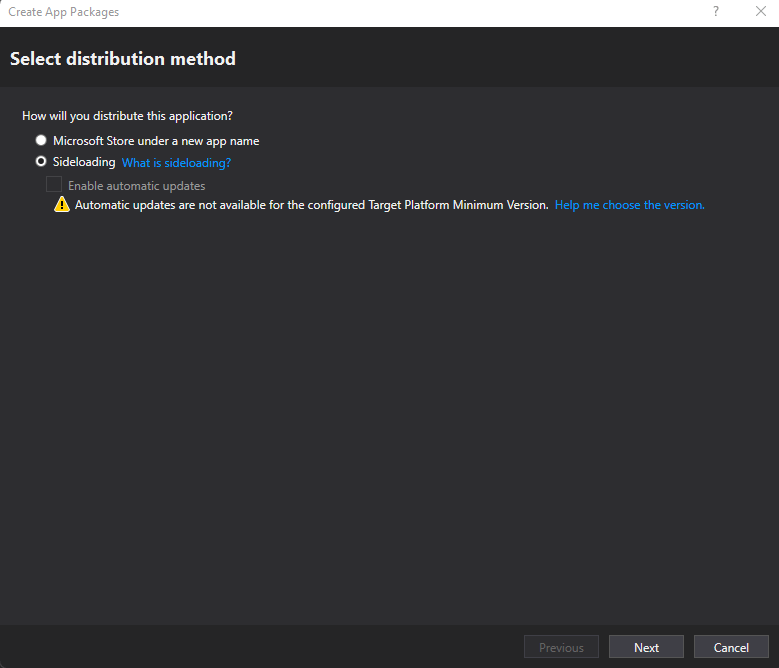
Task: Click 'Microsoft Store under a new app name' label
Action: 156,141
